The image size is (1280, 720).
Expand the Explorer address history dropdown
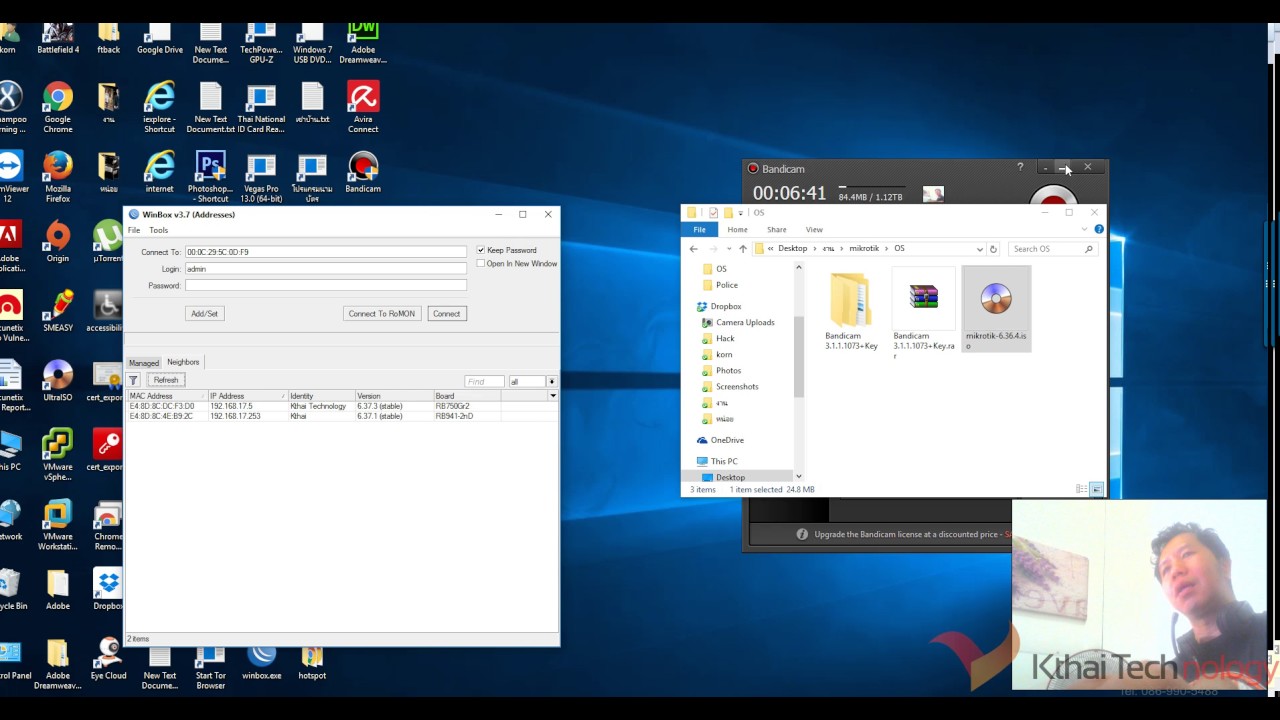[979, 248]
